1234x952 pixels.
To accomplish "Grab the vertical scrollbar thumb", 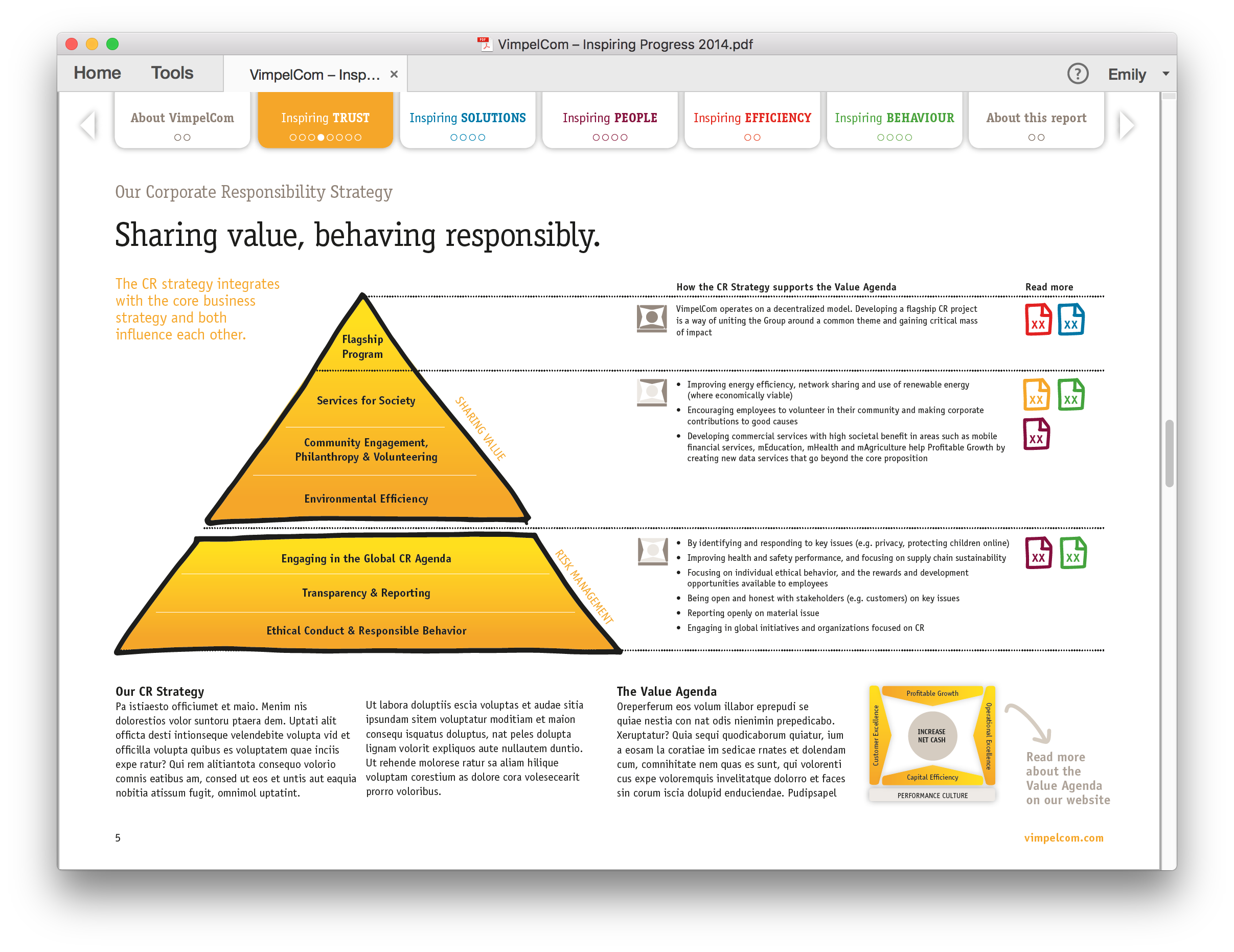I will pos(1169,453).
